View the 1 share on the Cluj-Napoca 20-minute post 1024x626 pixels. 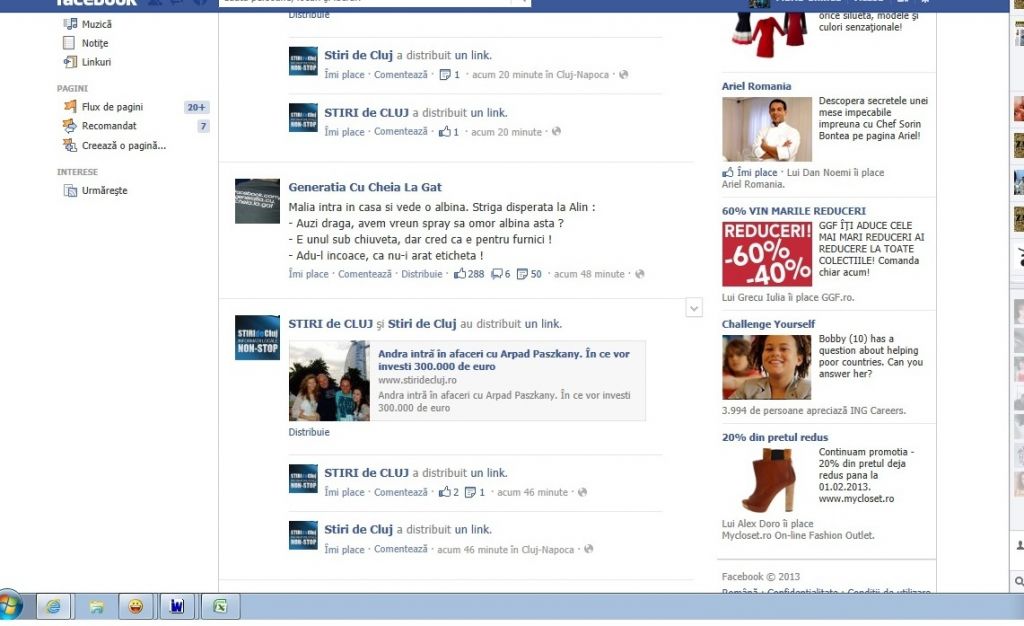point(449,75)
